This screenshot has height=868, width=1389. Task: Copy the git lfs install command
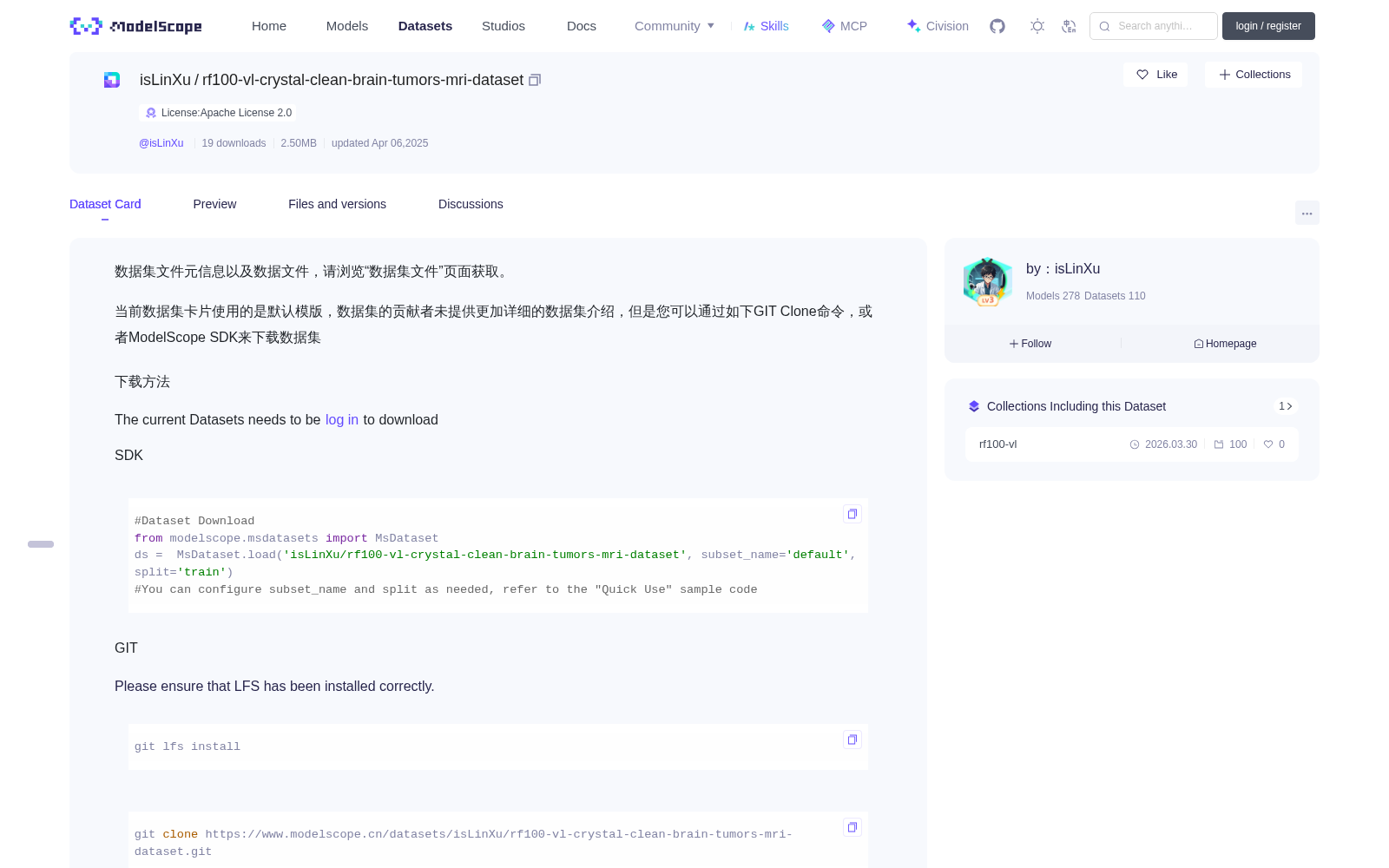(852, 740)
